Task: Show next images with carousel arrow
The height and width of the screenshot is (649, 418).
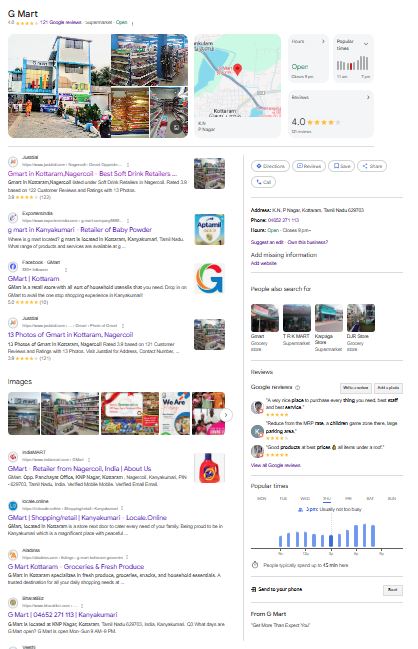Action: (226, 414)
